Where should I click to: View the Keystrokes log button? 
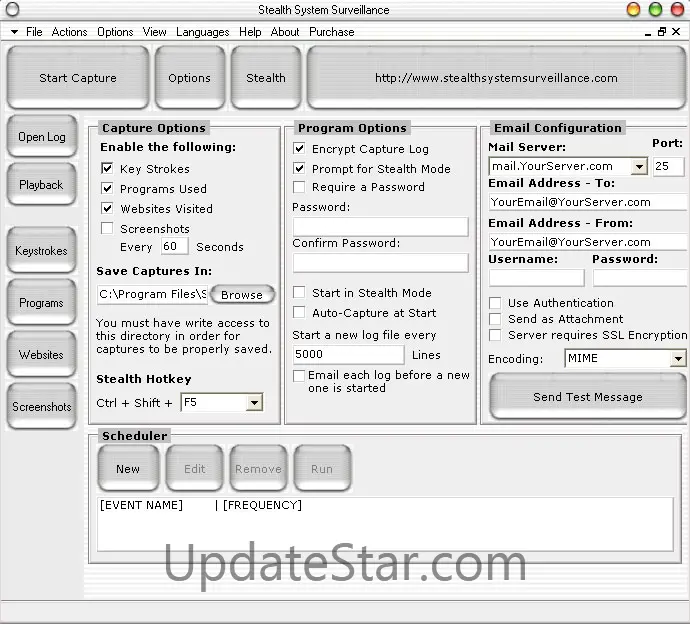42,251
